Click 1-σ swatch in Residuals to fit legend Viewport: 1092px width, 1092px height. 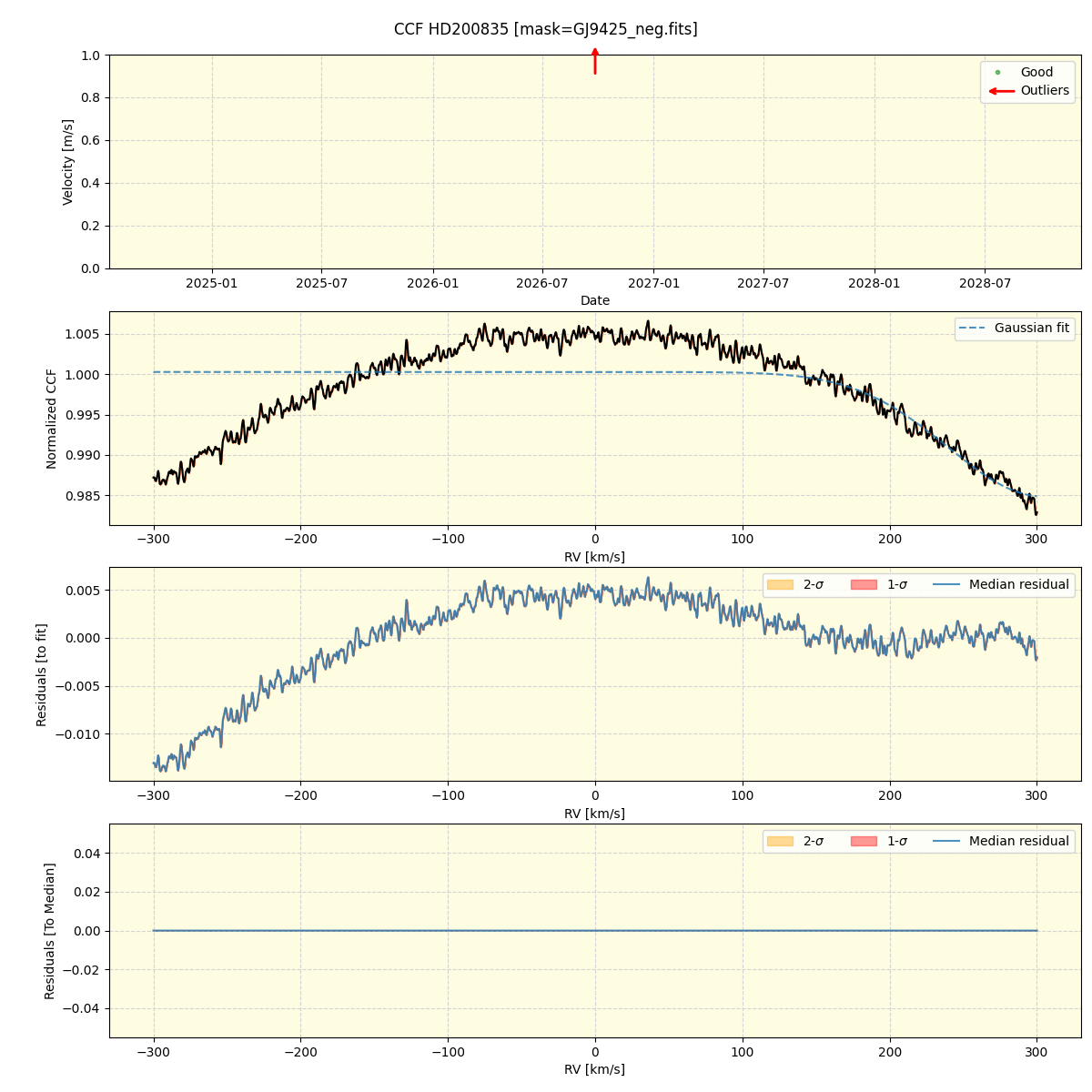pos(864,584)
